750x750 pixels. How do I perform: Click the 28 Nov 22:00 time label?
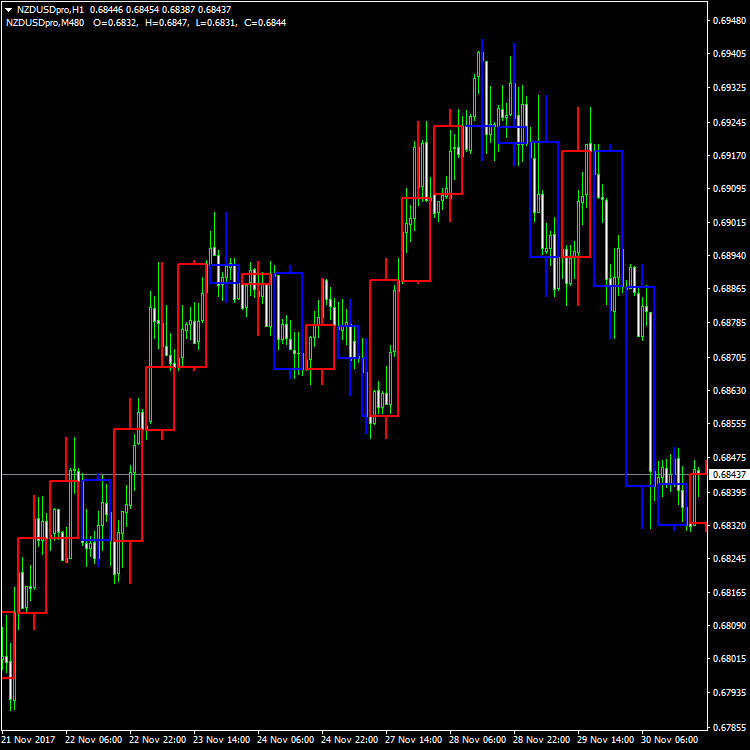(541, 739)
